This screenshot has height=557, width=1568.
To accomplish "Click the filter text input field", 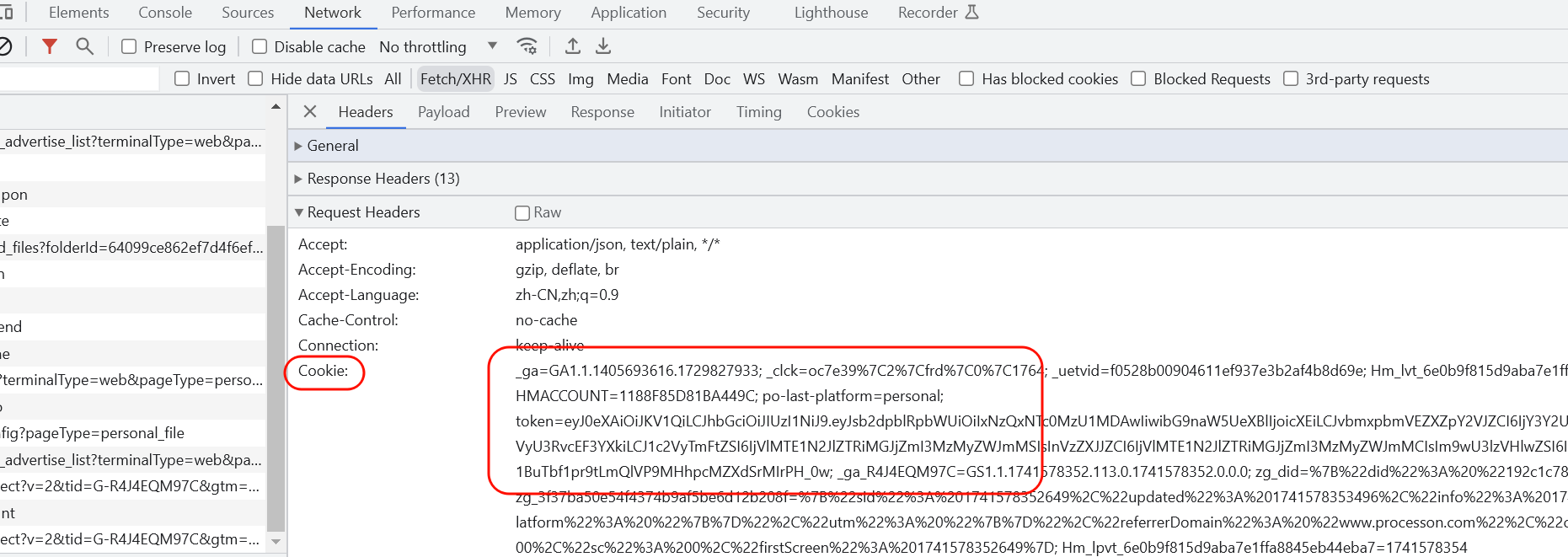I will pyautogui.click(x=78, y=79).
